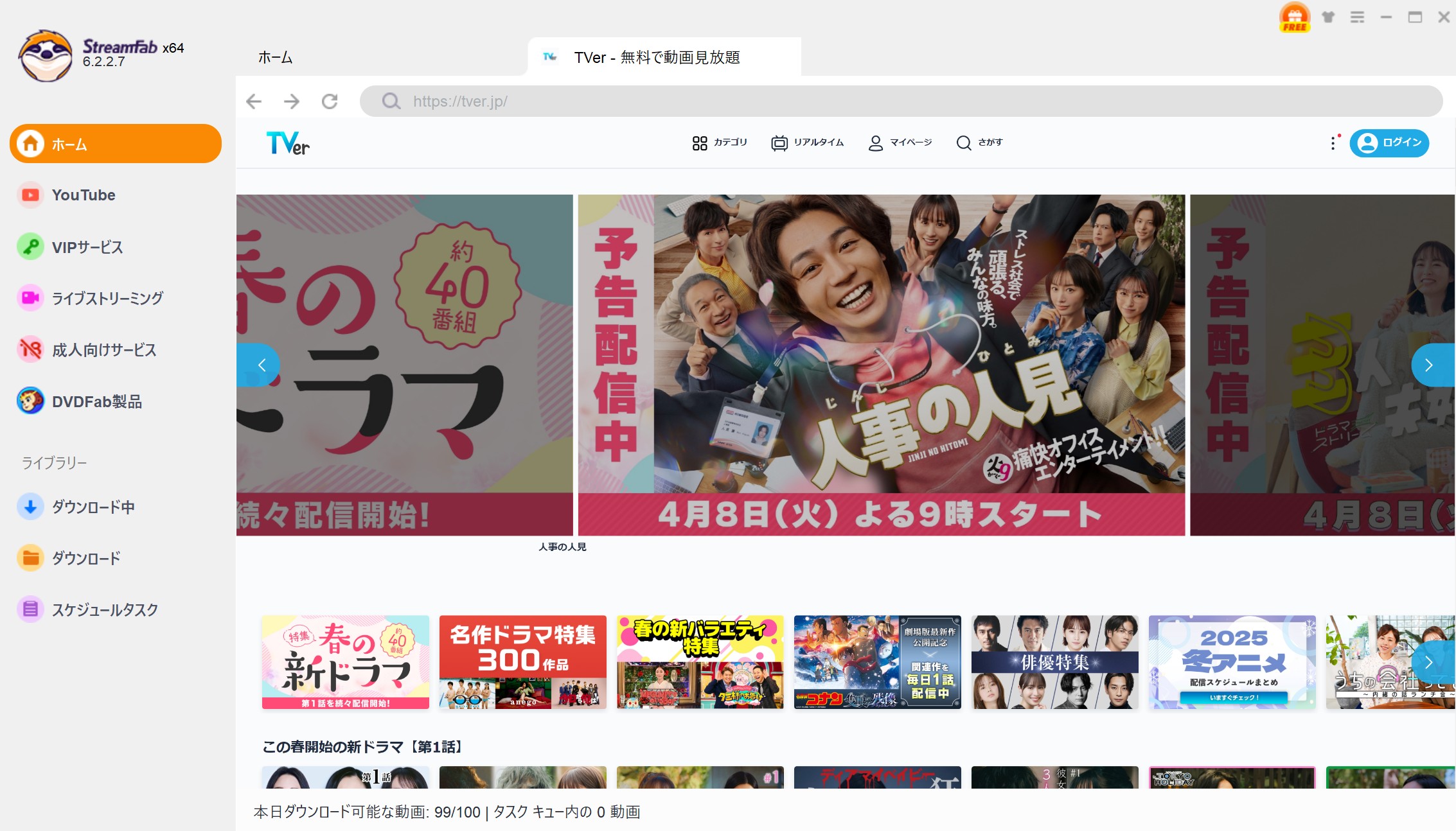
Task: Click the category grid icon
Action: coord(700,143)
